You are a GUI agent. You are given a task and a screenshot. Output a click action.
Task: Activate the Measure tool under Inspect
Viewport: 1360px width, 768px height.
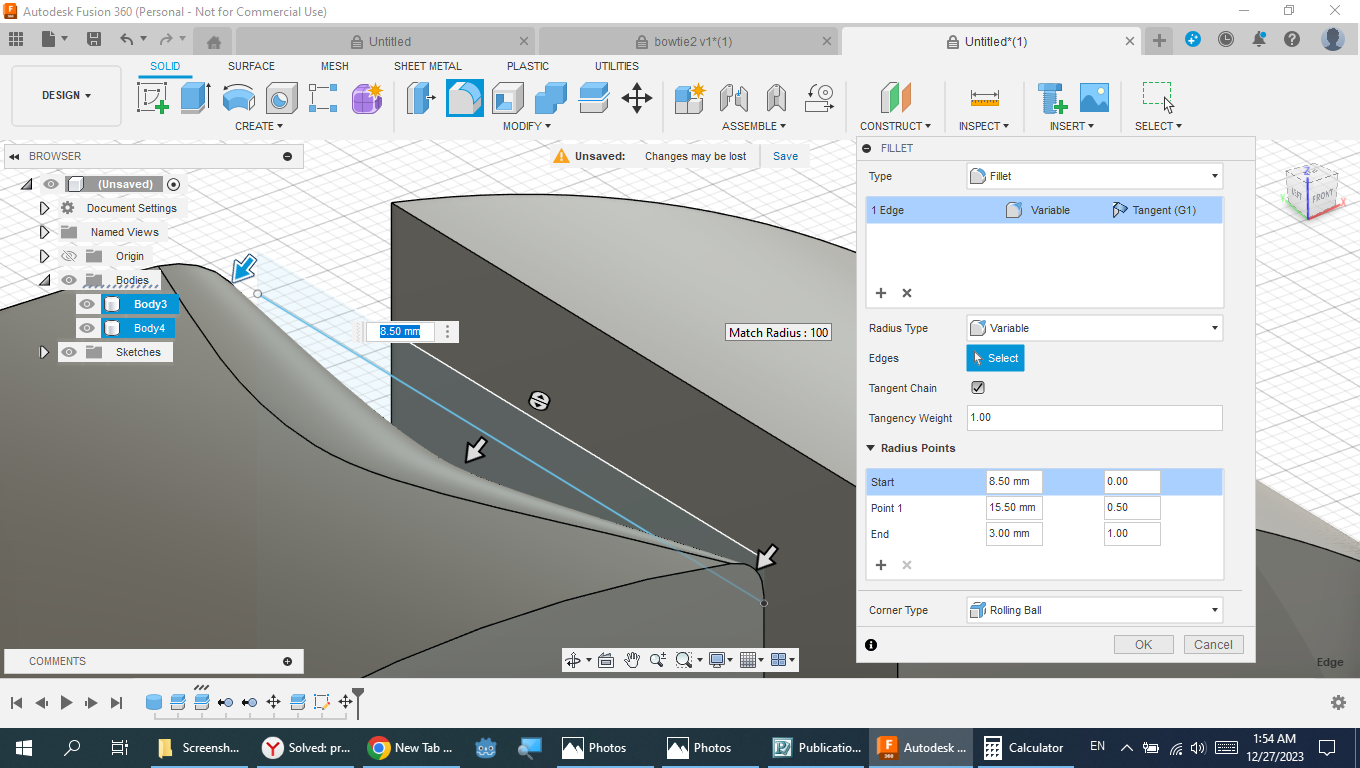tap(984, 98)
